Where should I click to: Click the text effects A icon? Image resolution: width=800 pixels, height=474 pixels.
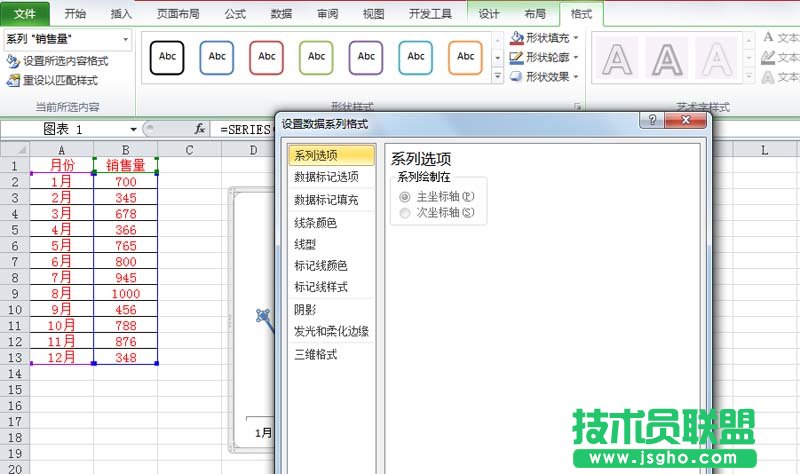pos(768,77)
